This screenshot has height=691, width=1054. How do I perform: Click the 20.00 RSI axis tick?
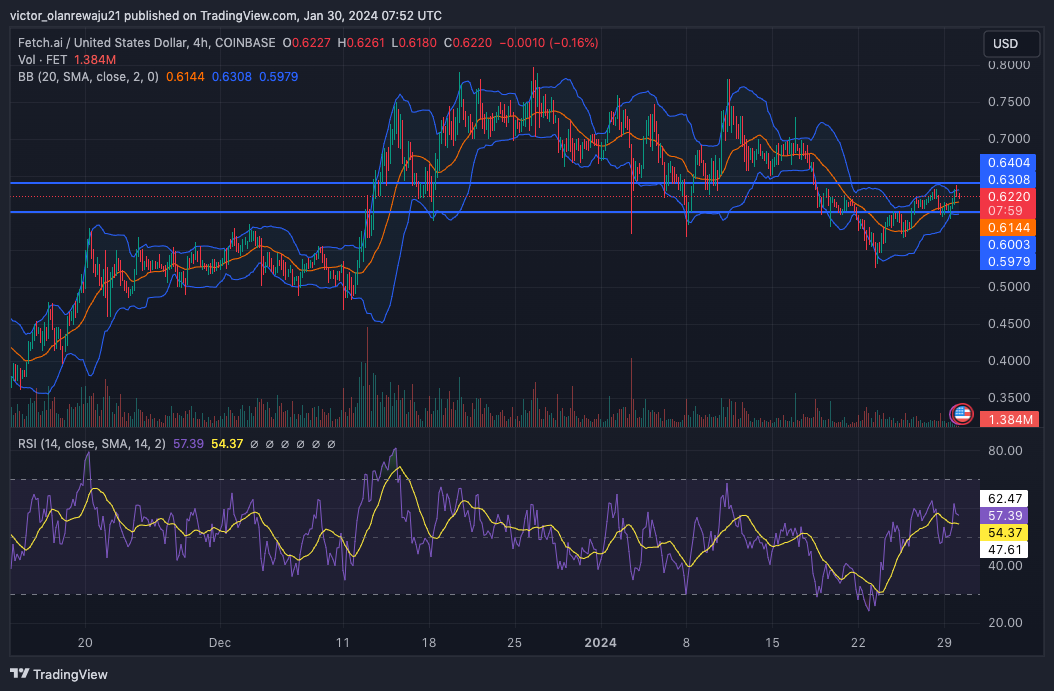1005,622
